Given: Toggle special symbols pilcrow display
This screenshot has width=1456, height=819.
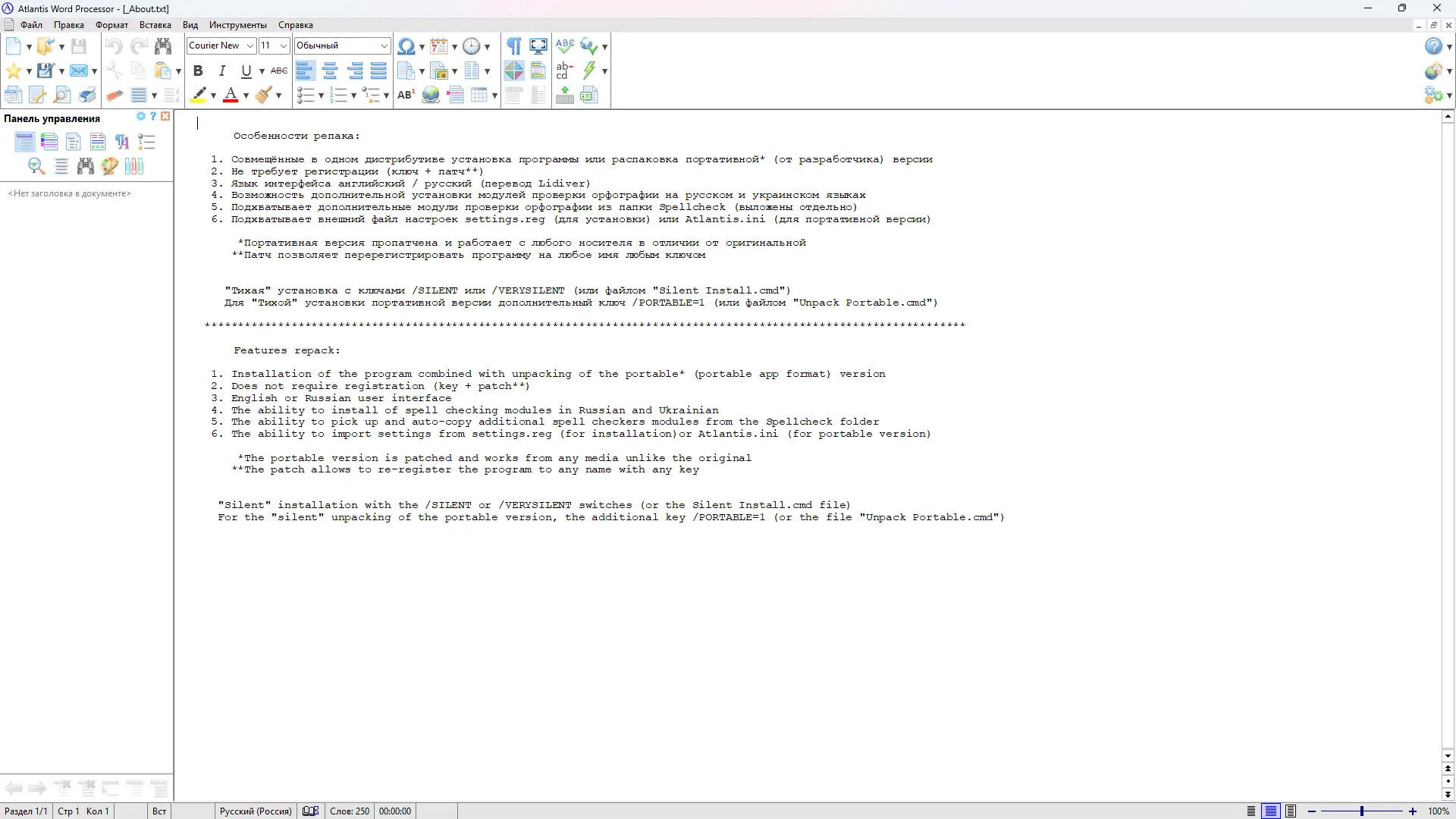Looking at the screenshot, I should coord(514,46).
